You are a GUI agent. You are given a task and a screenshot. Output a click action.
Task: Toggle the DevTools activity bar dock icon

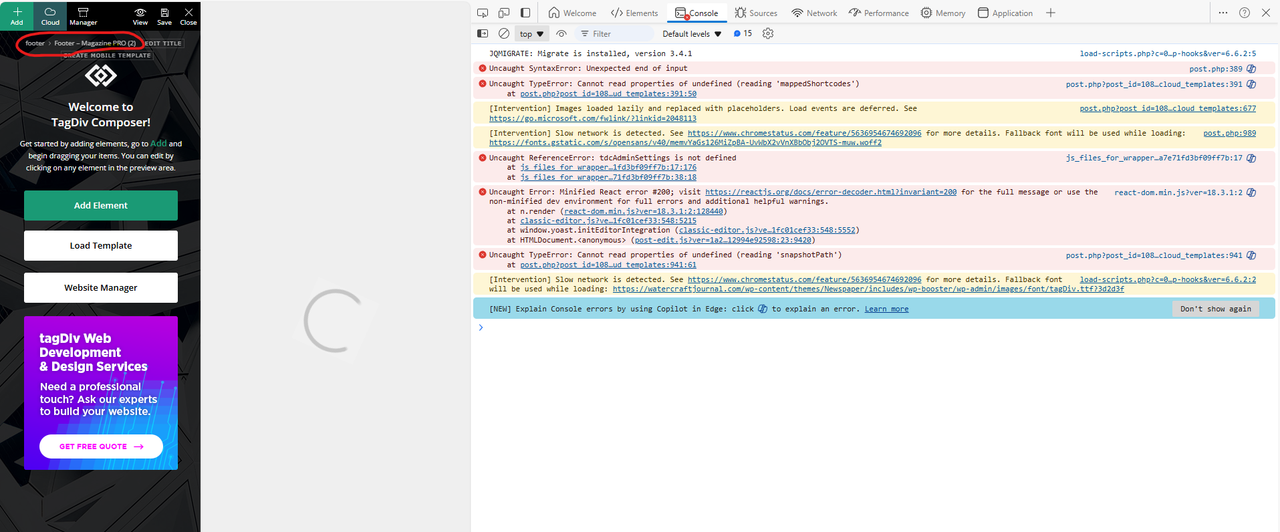coord(526,13)
